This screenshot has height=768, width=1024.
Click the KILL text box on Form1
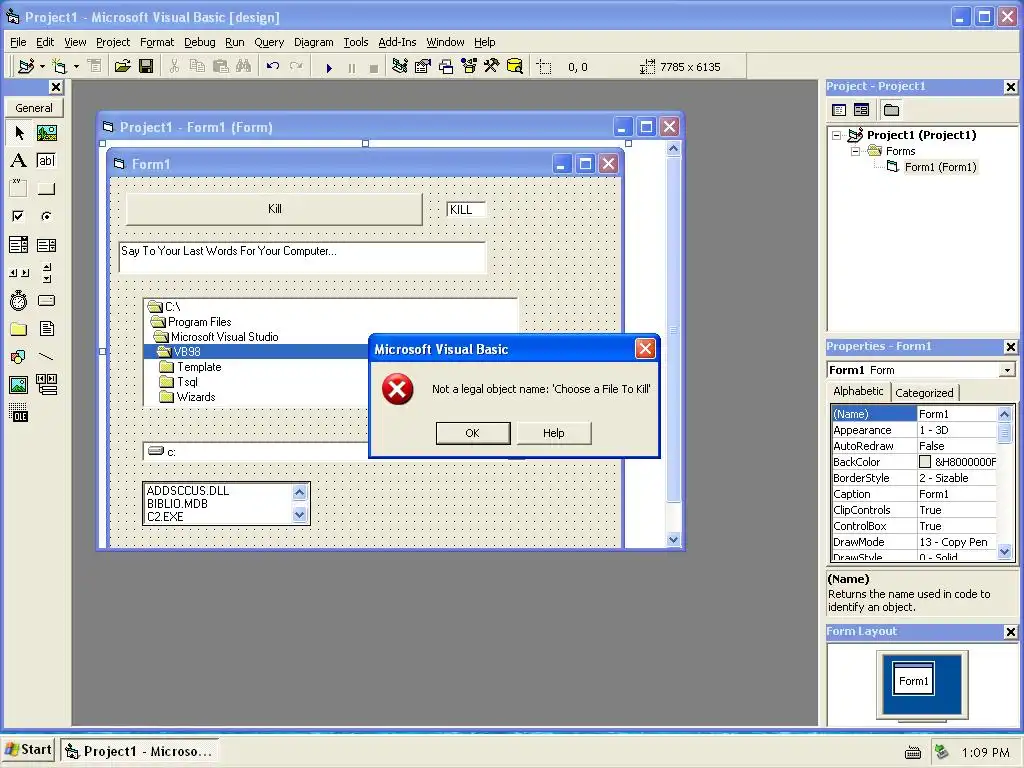point(466,210)
